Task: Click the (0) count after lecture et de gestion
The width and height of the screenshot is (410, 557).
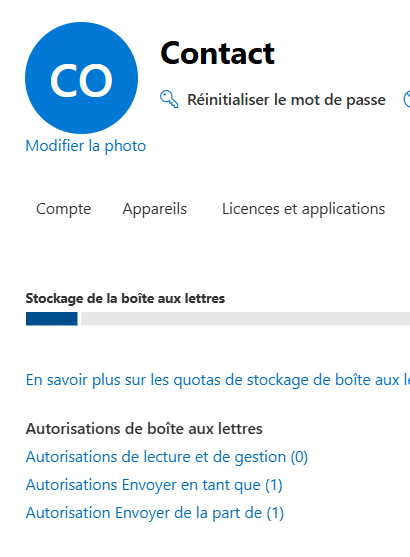Action: (299, 457)
